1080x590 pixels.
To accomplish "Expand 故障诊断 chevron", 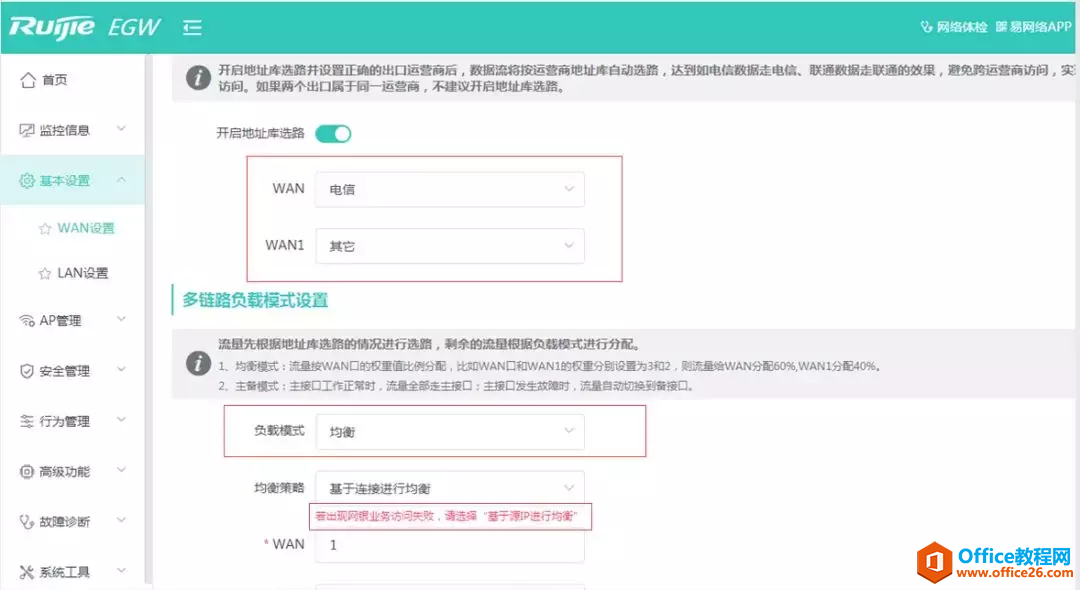I will [121, 520].
